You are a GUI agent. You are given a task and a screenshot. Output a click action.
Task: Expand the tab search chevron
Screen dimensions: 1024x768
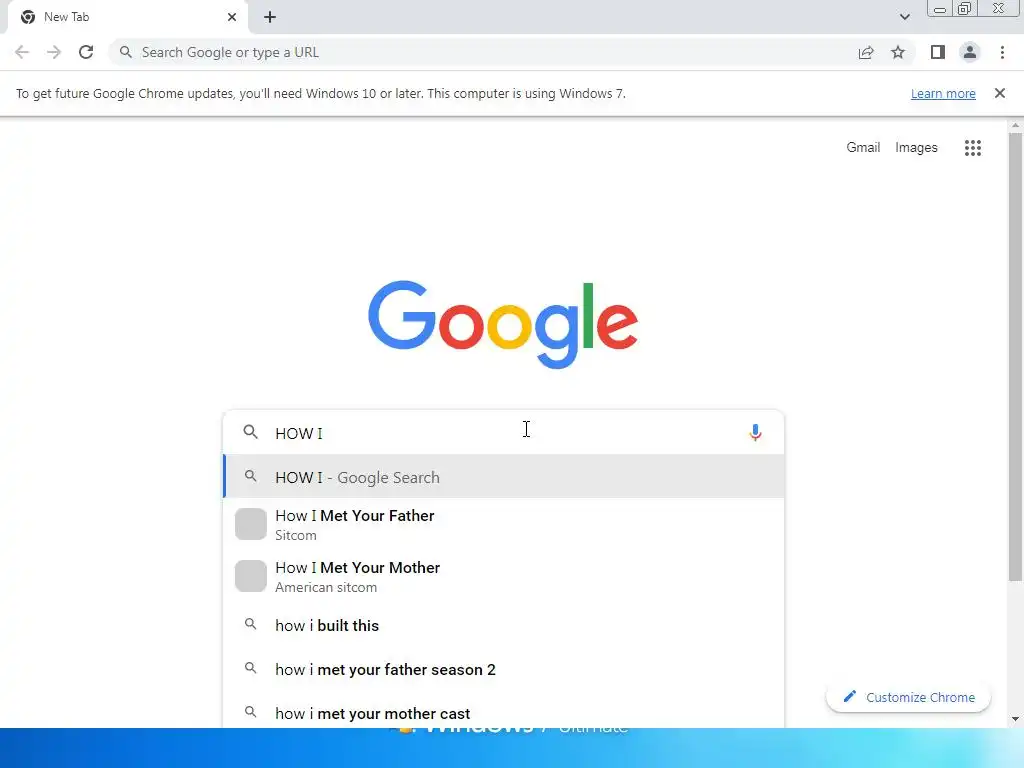click(x=904, y=17)
